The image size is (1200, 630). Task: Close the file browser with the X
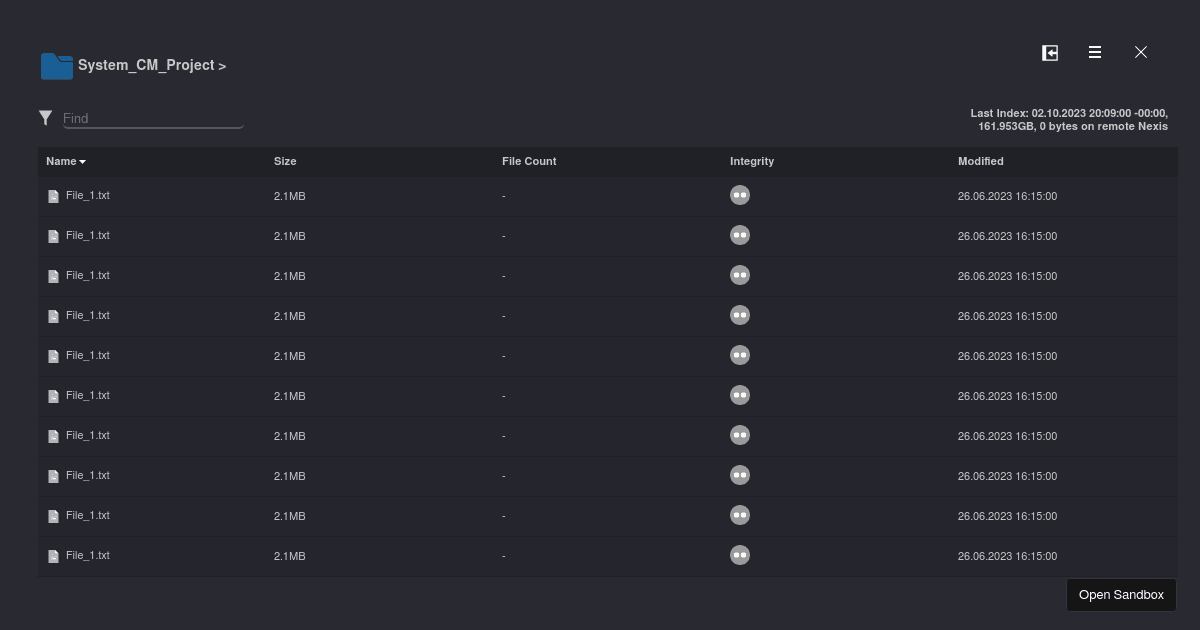(1141, 52)
